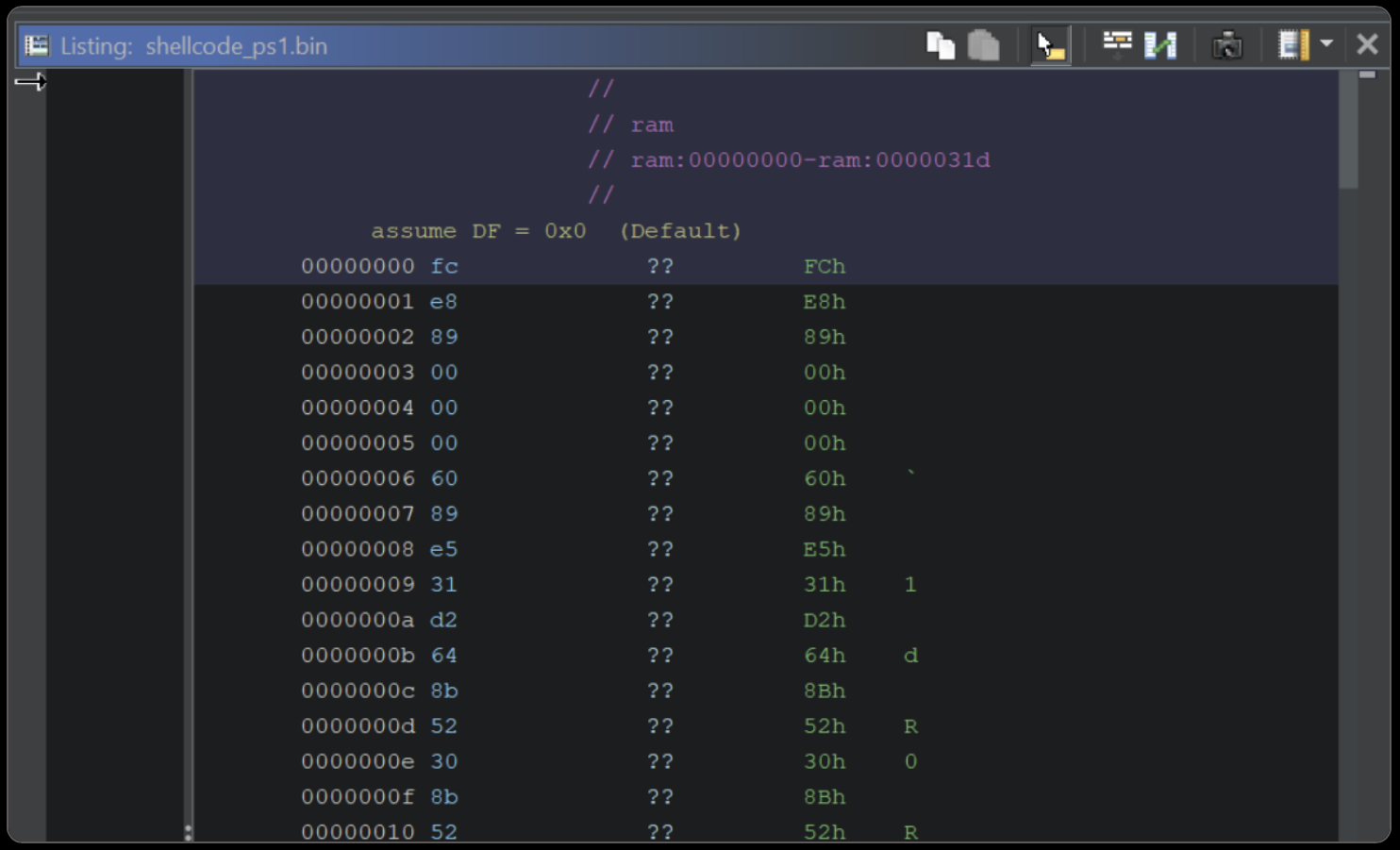This screenshot has height=850, width=1400.
Task: Expand the dropdown arrow beside the margin icon
Action: click(1326, 43)
